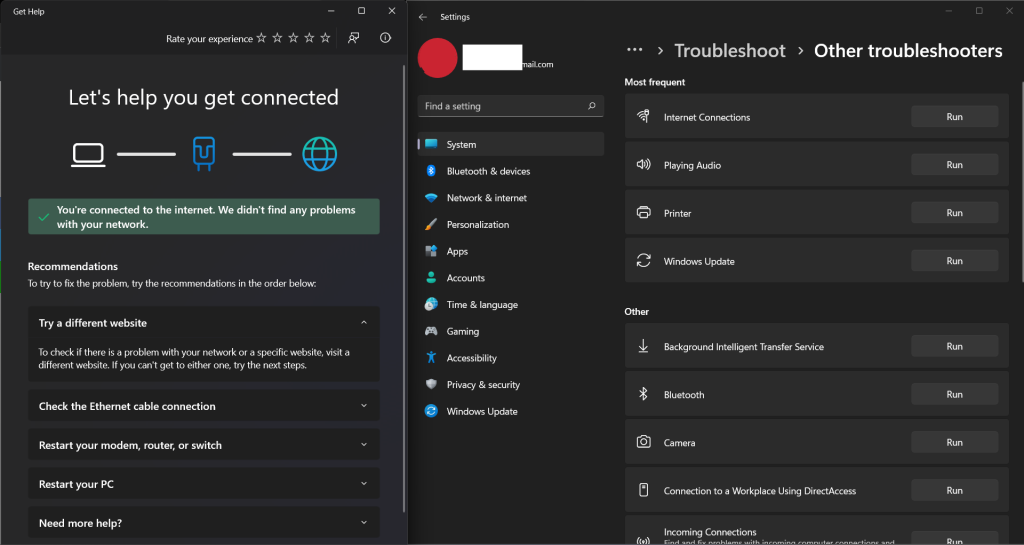Image resolution: width=1024 pixels, height=545 pixels.
Task: Click the Find a setting search box
Action: click(510, 106)
